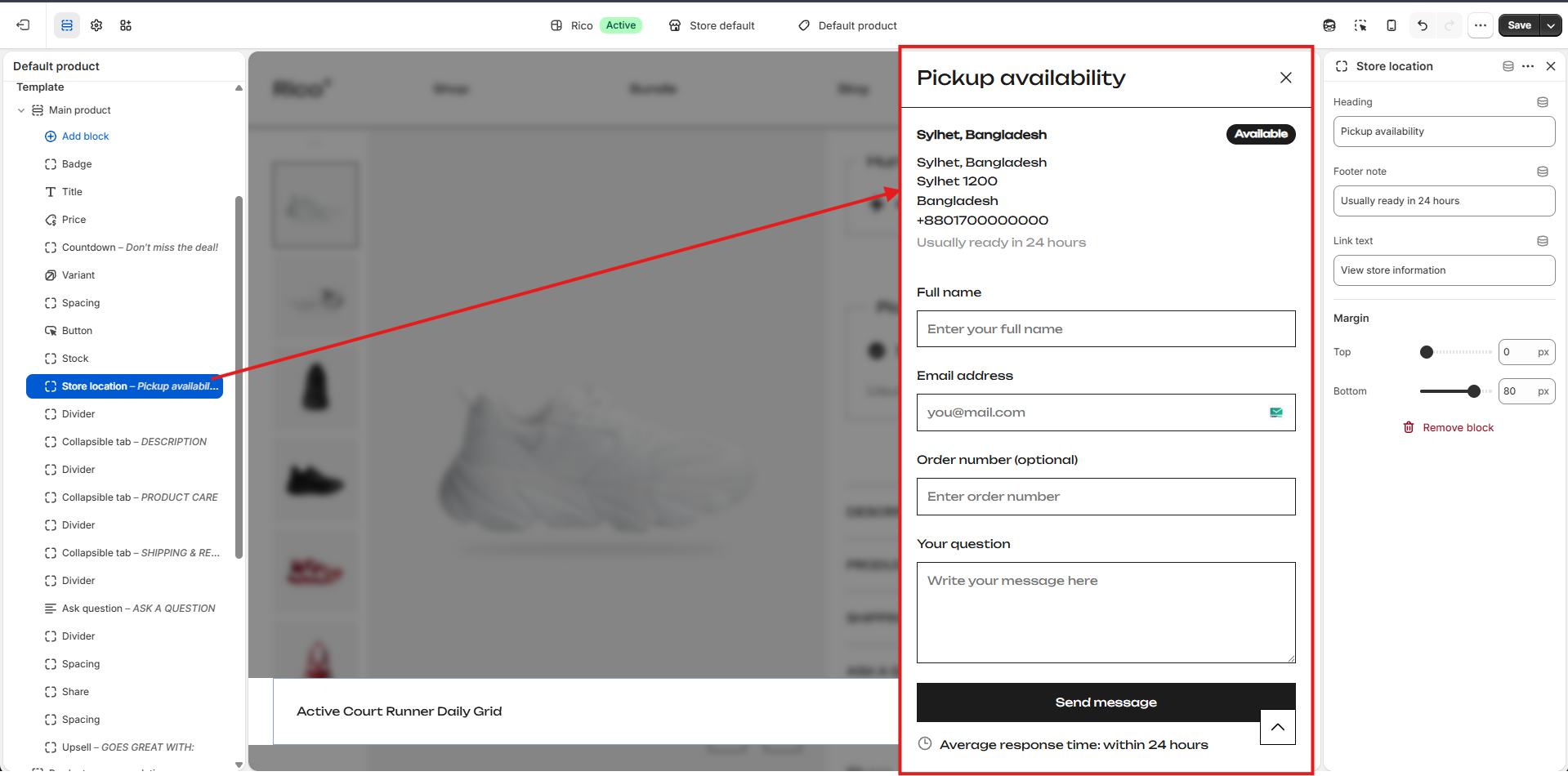Select Upsell GOES GREAT WITH block
1568x776 pixels.
pyautogui.click(x=124, y=747)
